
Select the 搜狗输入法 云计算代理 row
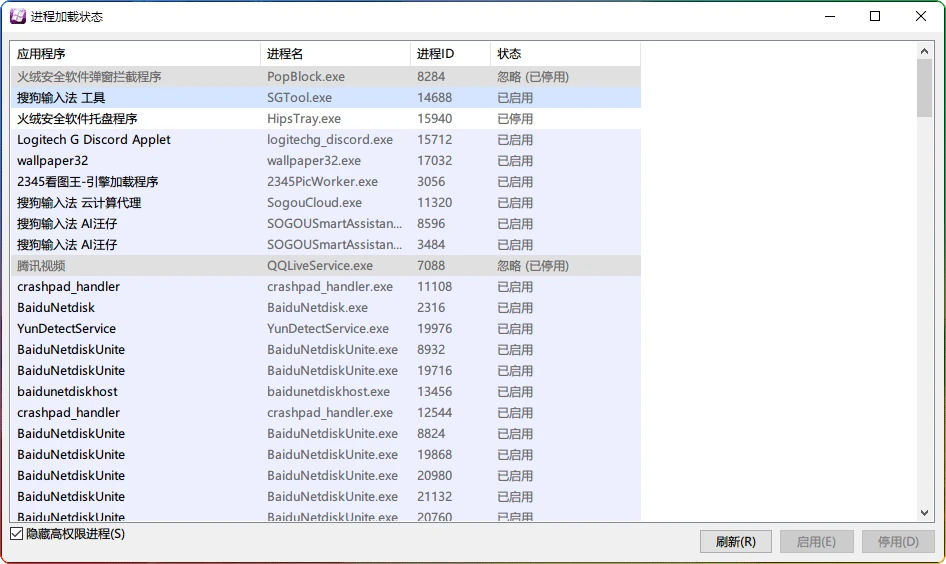(x=326, y=203)
